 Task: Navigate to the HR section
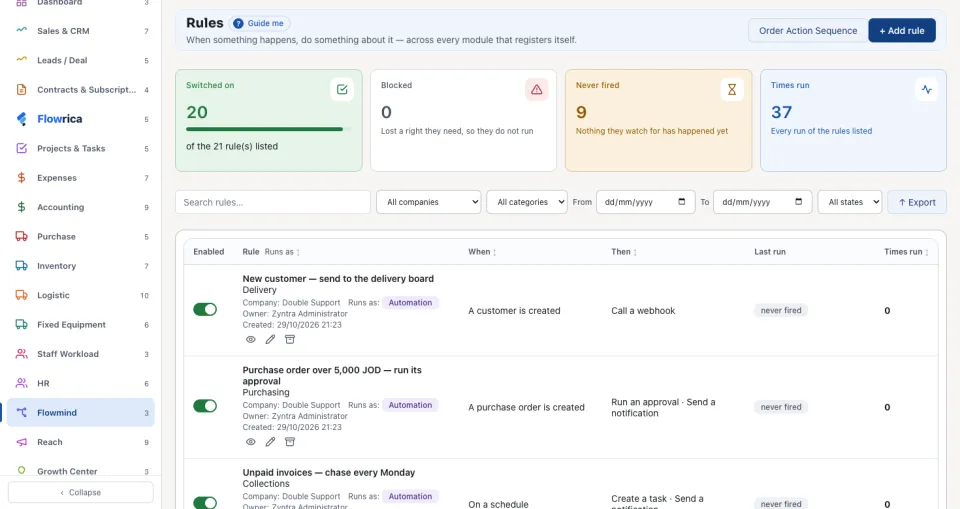(81, 383)
